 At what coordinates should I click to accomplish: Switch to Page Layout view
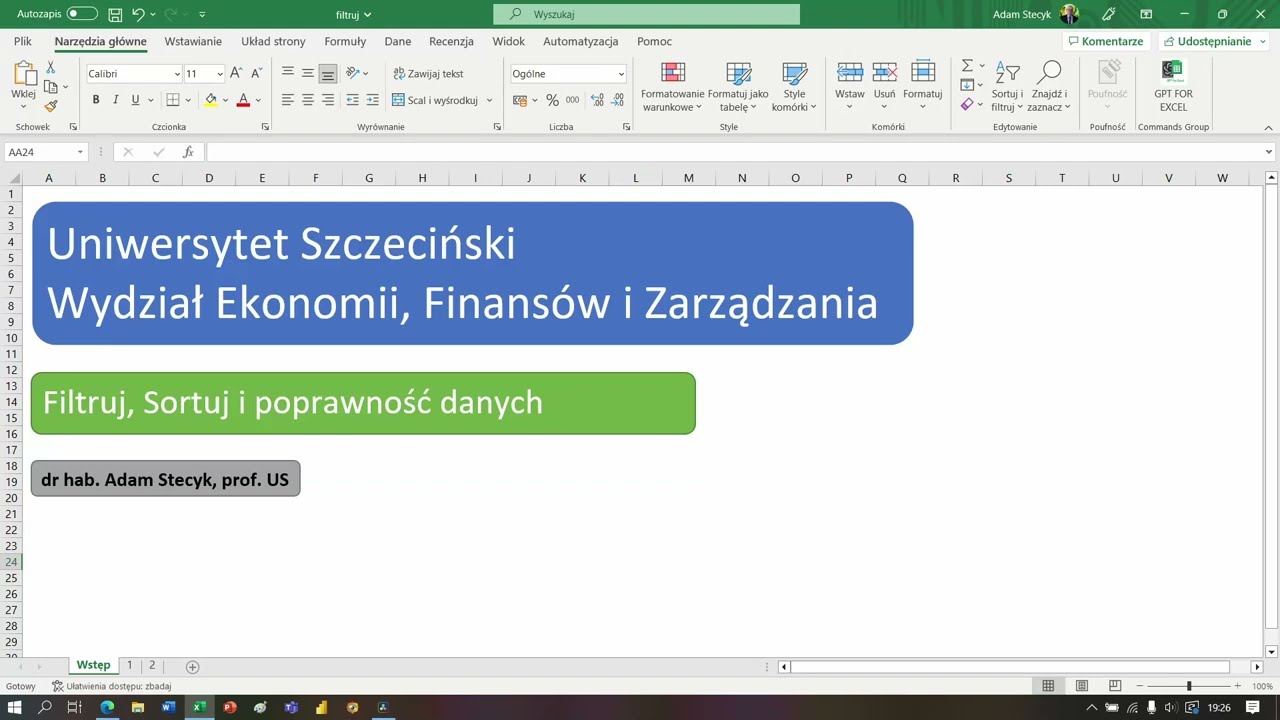(x=1082, y=686)
